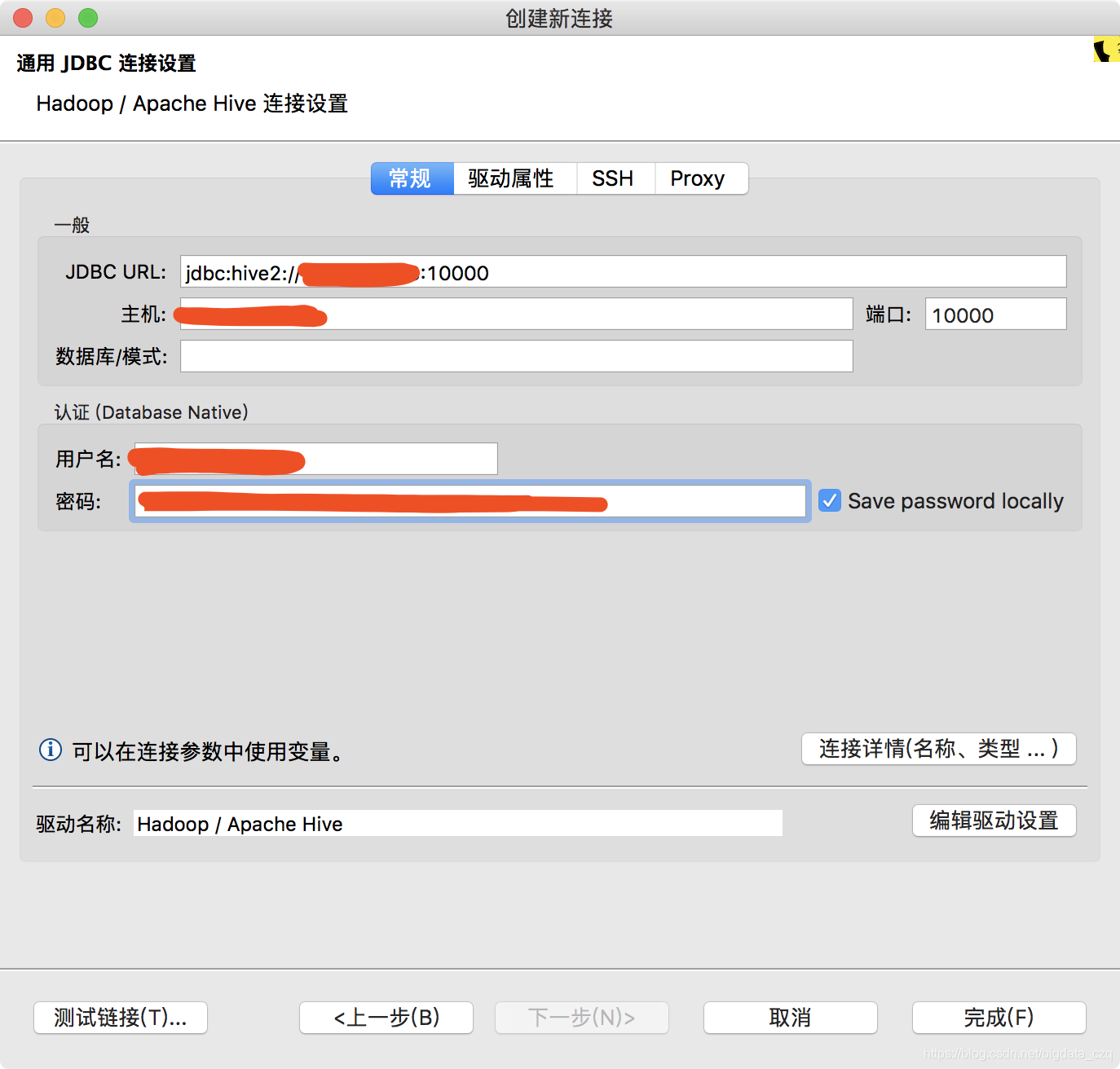1120x1069 pixels.
Task: Click the 通用 JDBC 连接设置 heading
Action: click(107, 63)
